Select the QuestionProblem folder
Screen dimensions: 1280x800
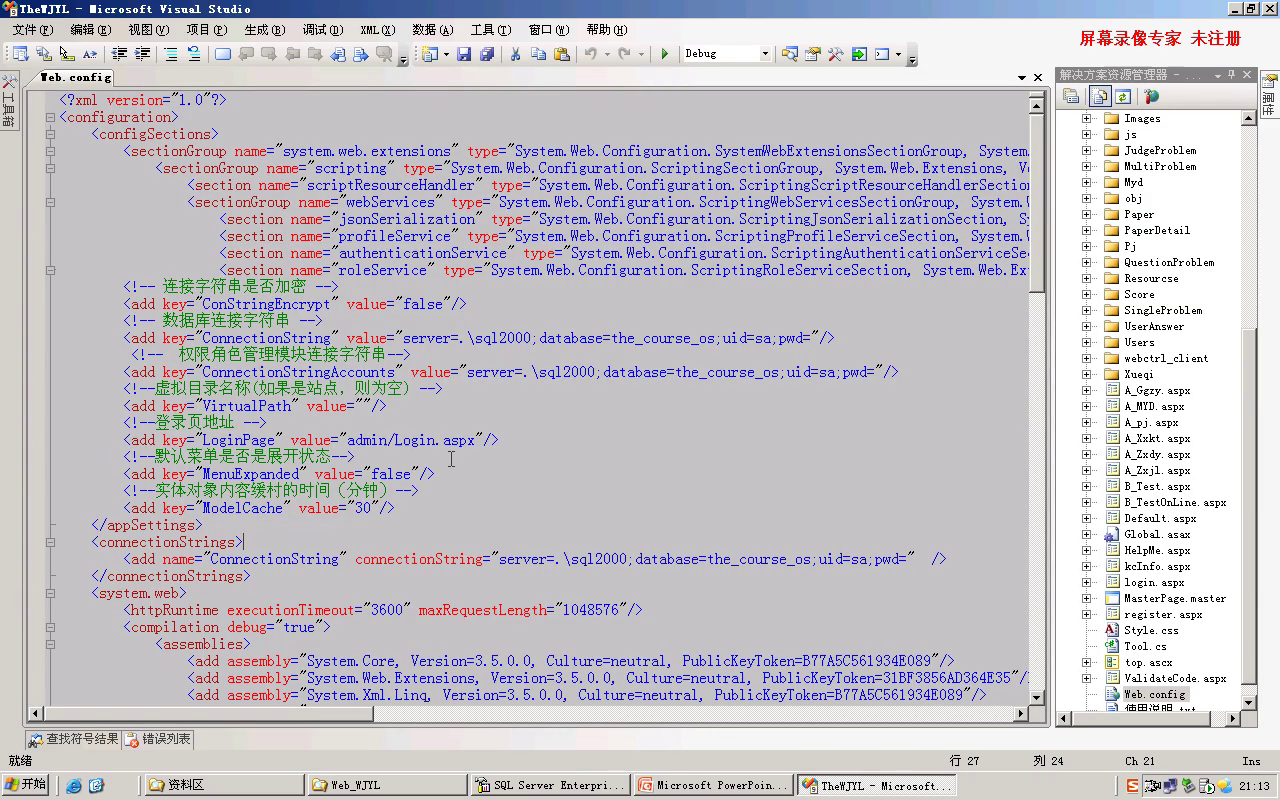pyautogui.click(x=1169, y=262)
